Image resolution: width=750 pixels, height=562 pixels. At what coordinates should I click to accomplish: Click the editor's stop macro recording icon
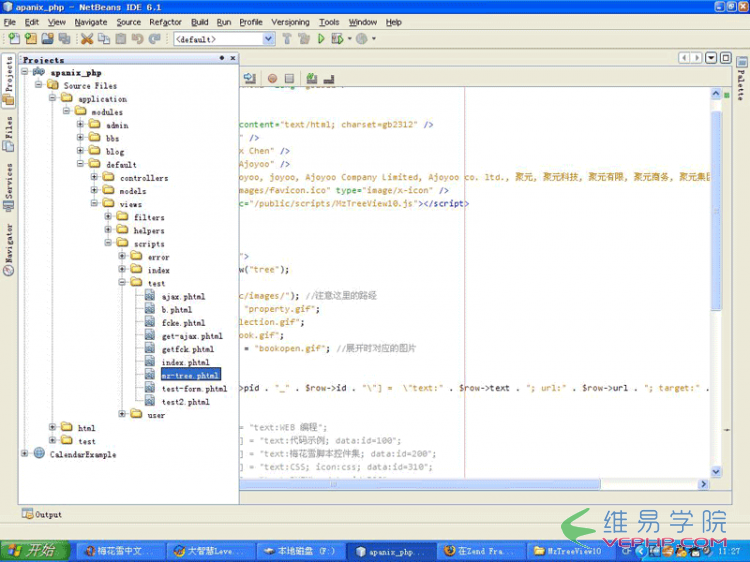(x=289, y=78)
